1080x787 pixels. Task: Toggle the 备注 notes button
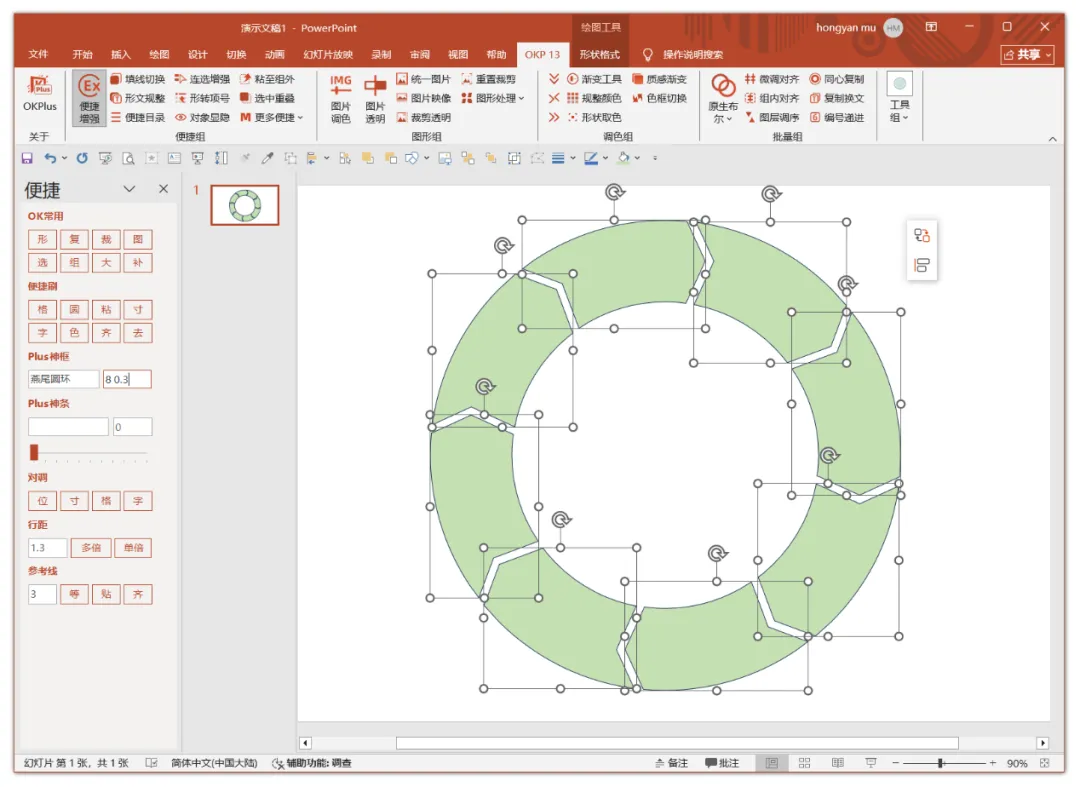672,763
